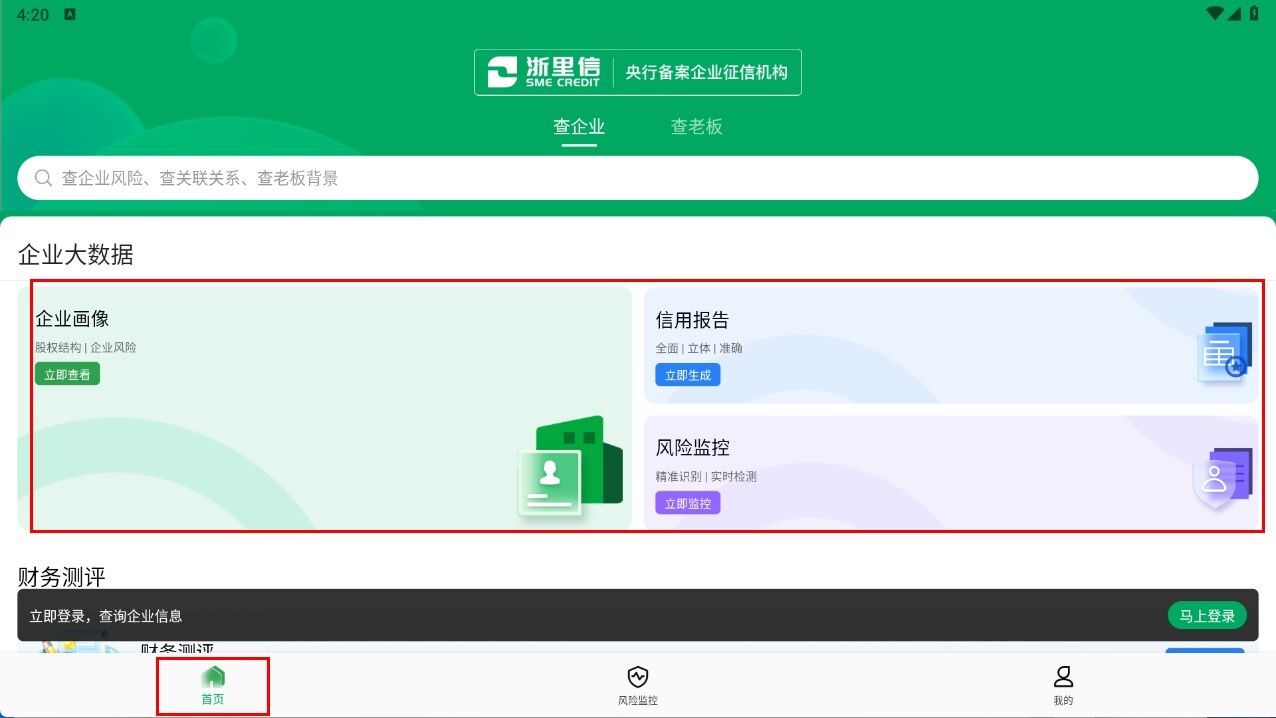Tap the 央行备案企业征信机构 header label

tap(706, 72)
